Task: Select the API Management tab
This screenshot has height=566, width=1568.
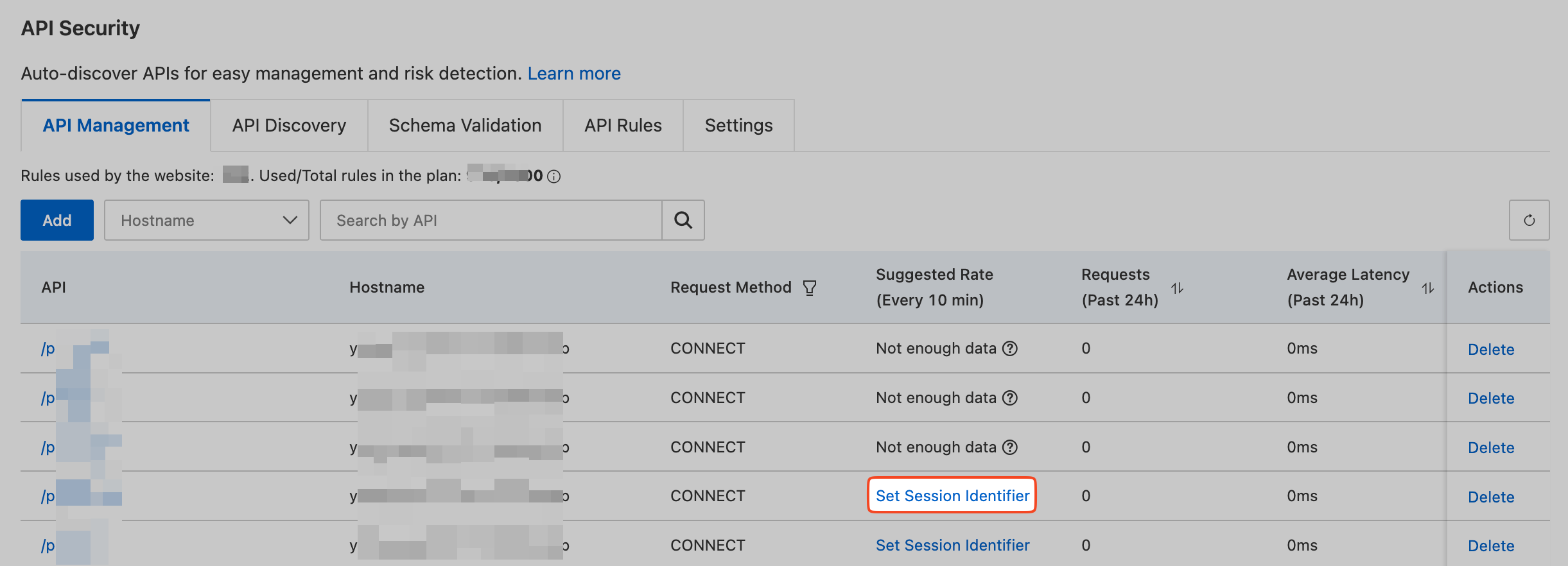Action: 116,125
